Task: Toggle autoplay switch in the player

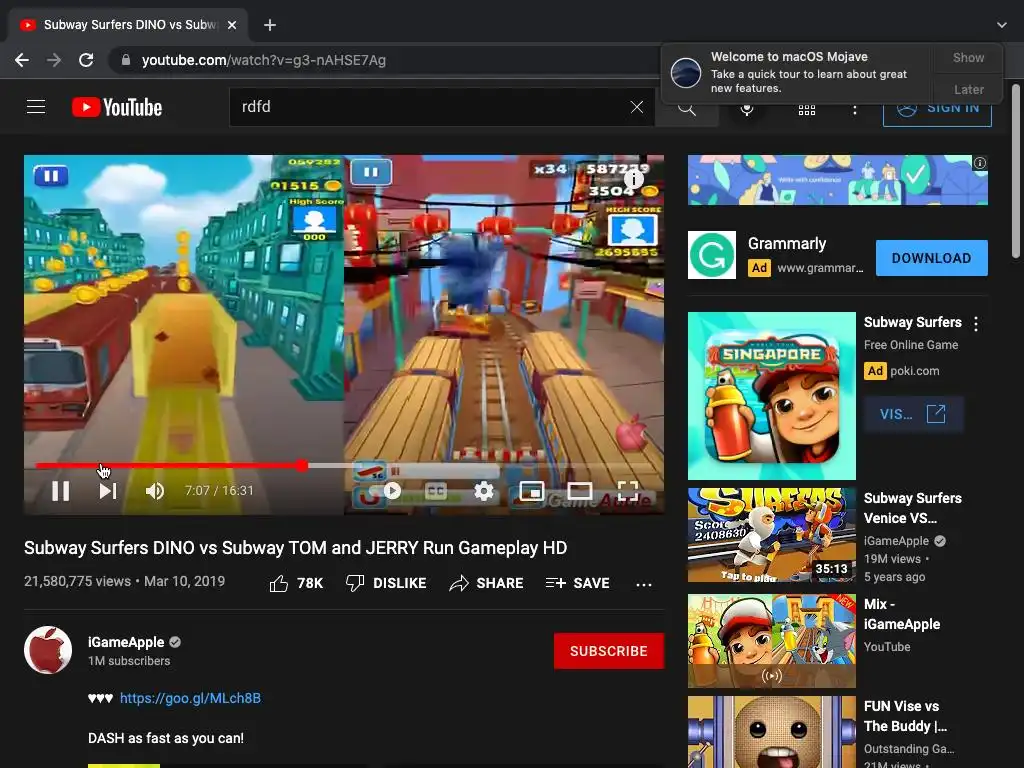Action: (x=392, y=490)
